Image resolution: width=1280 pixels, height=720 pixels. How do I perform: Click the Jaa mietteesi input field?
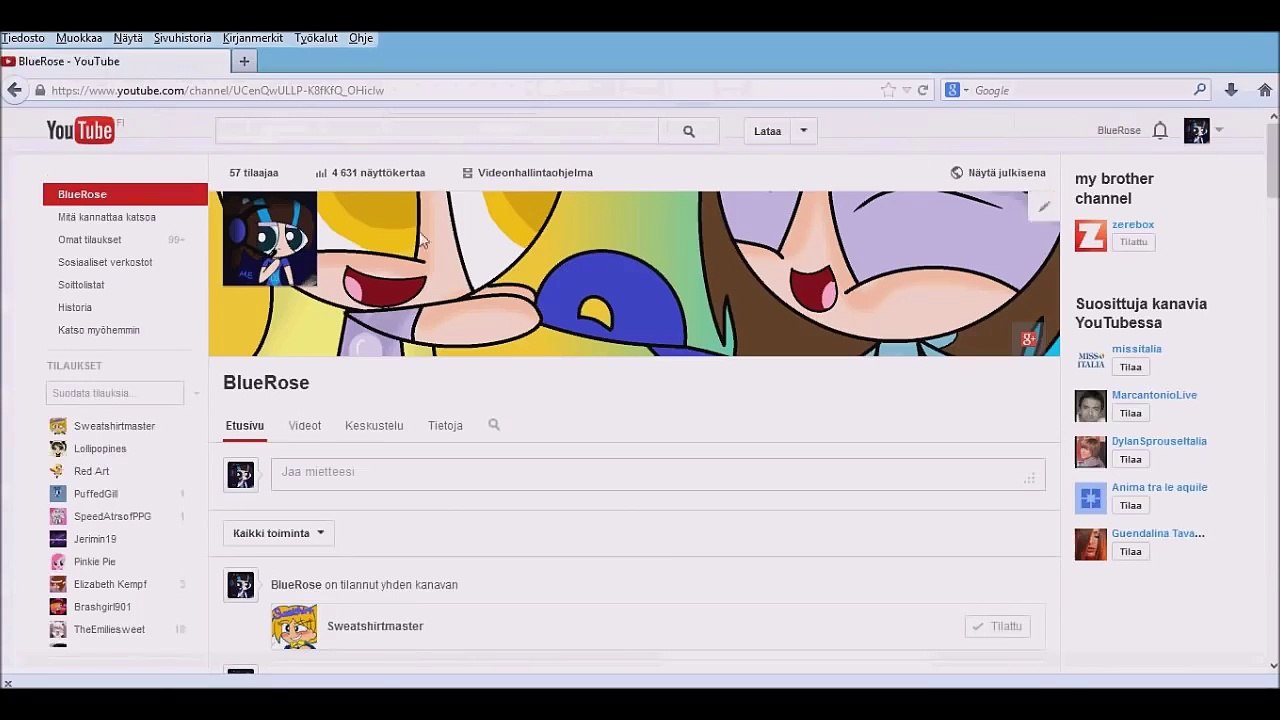point(658,474)
